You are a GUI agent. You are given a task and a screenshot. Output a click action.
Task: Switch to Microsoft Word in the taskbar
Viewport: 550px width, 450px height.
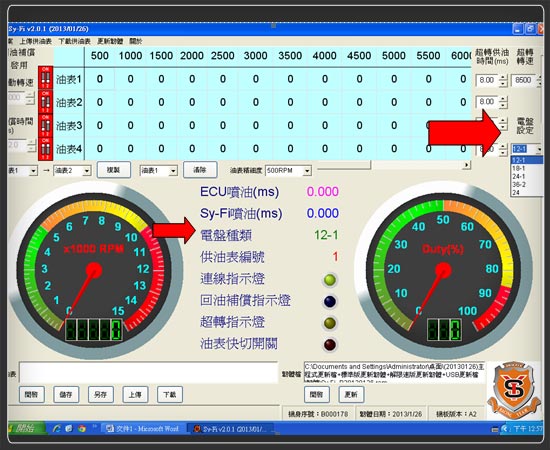tap(143, 428)
